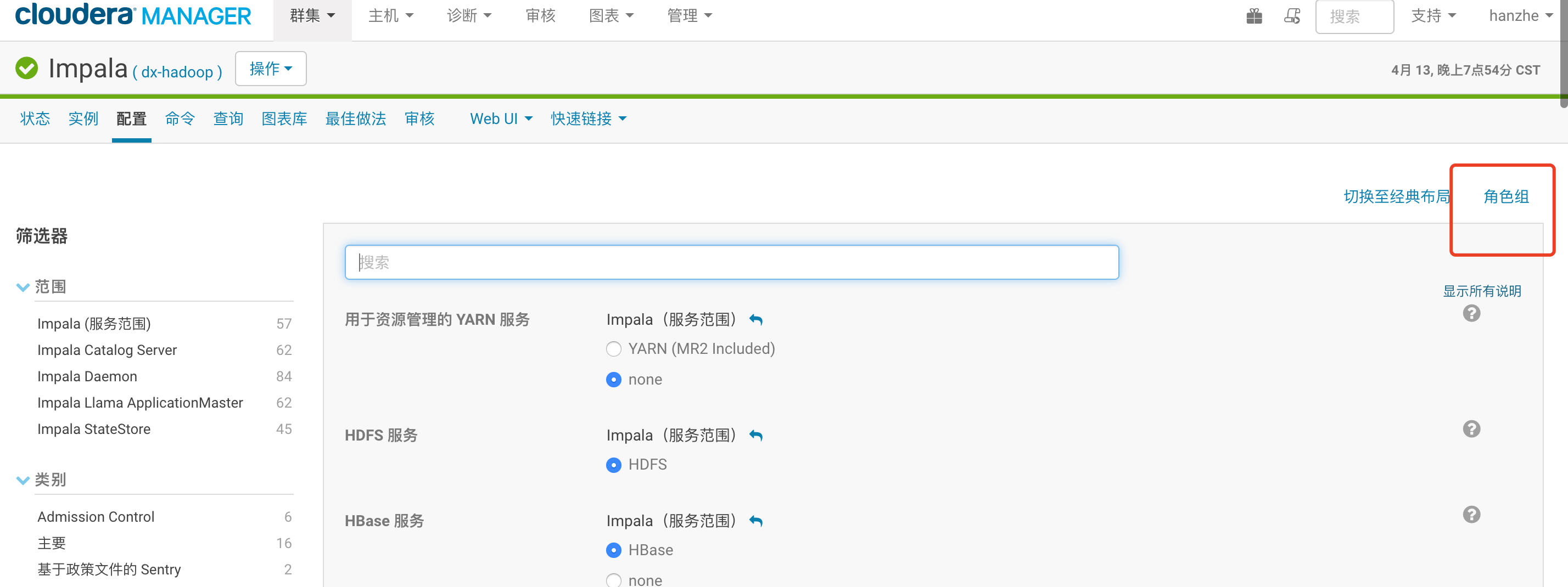The image size is (1568, 587).
Task: Click the dx-hadoop cluster link
Action: pos(177,72)
